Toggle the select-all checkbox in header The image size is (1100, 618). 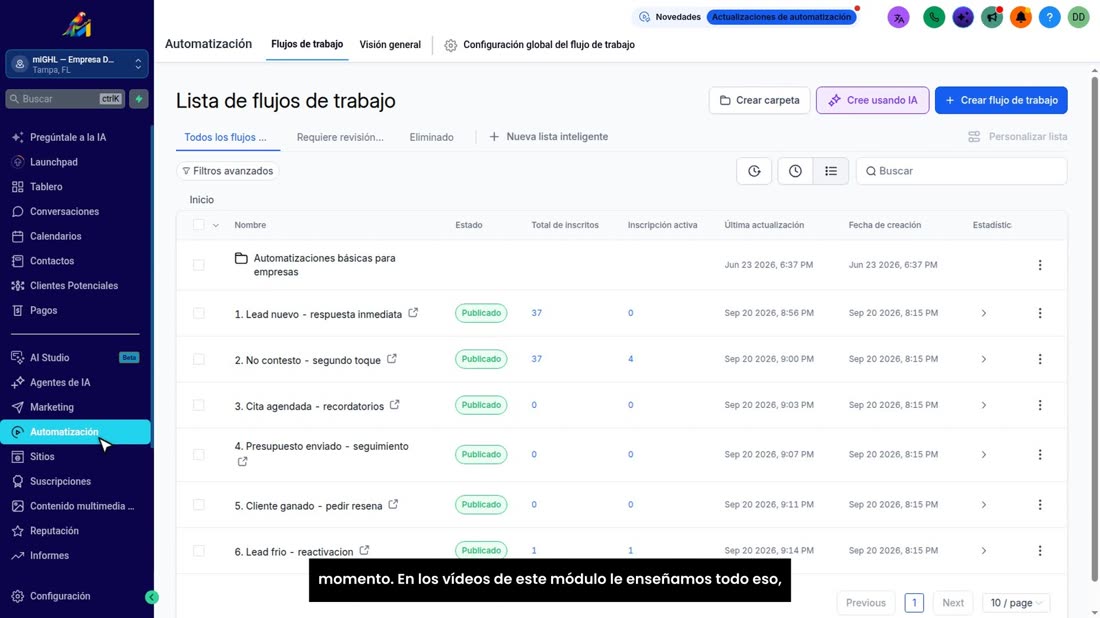199,224
